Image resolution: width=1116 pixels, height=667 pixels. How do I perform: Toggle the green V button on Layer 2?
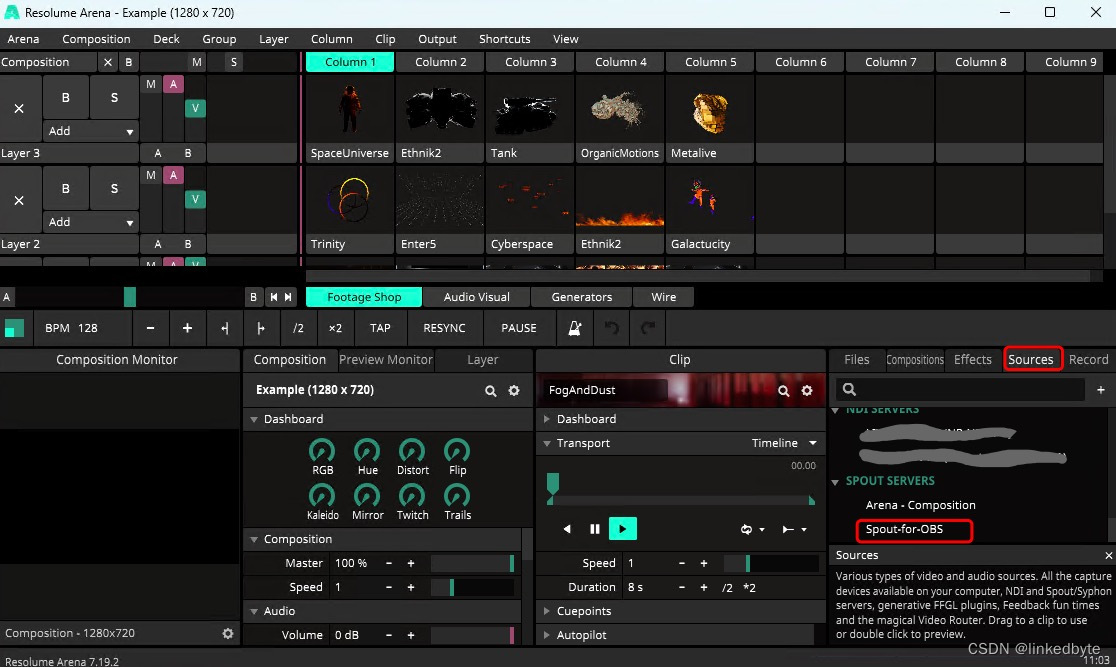195,199
